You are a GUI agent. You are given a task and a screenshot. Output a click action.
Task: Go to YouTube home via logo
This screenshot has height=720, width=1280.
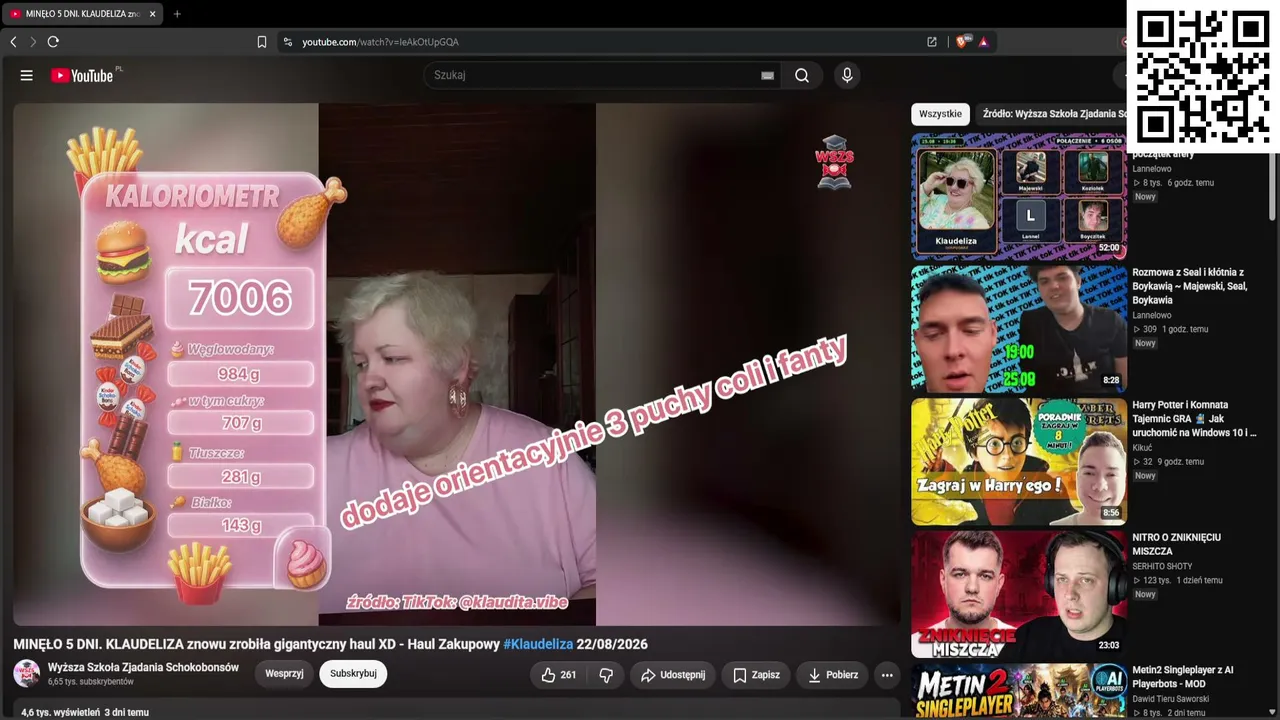pos(83,75)
